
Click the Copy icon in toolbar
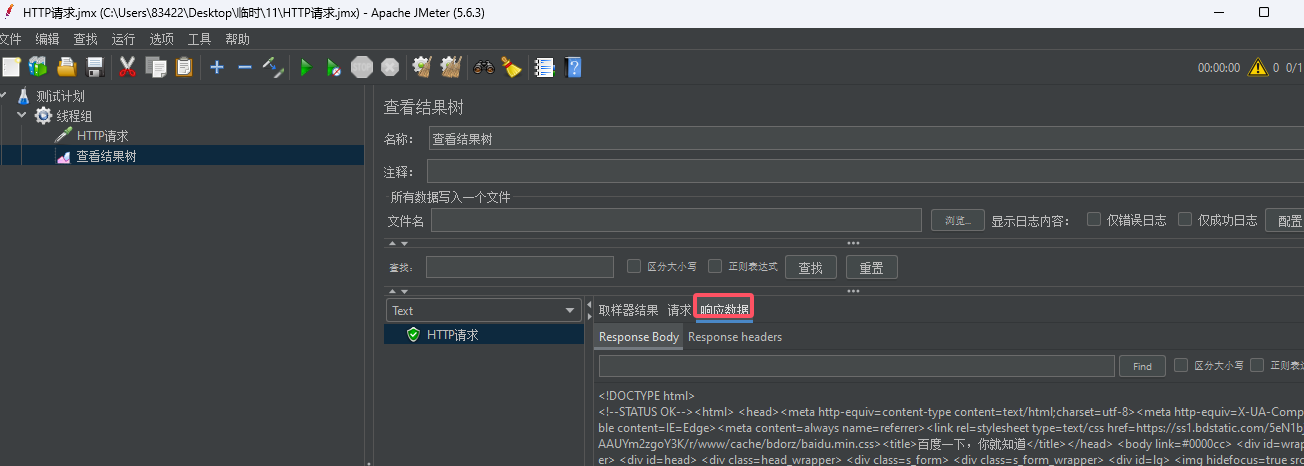pyautogui.click(x=156, y=67)
